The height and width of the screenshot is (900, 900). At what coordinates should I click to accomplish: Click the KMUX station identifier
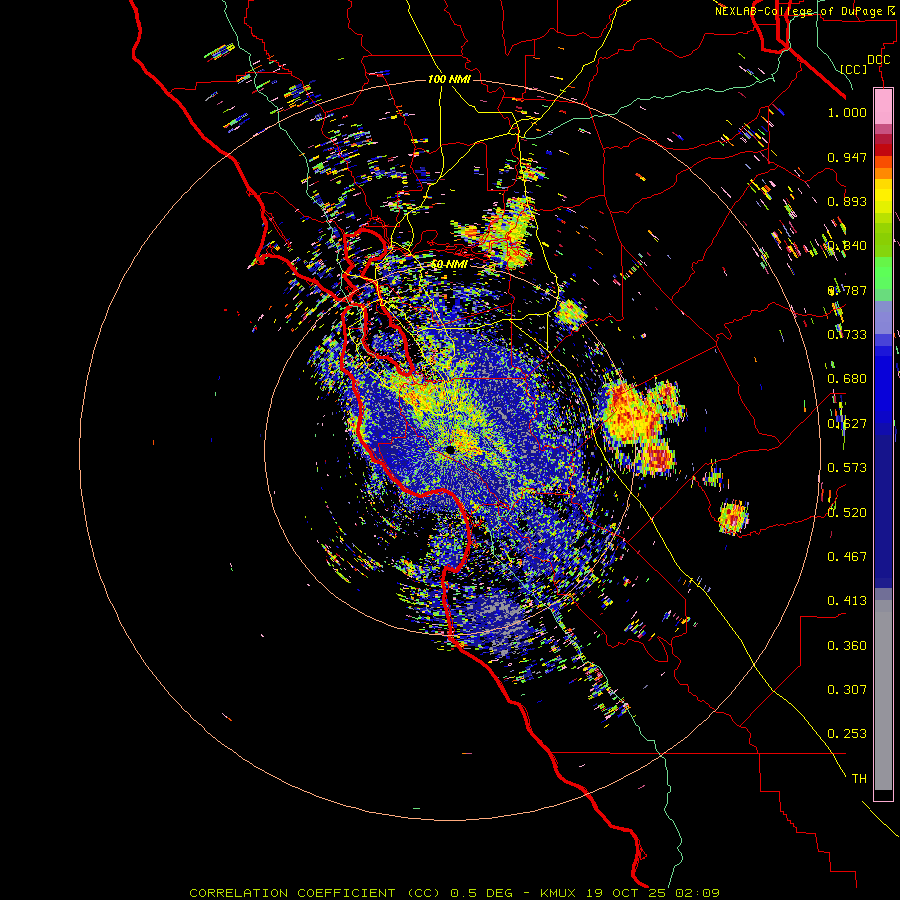pyautogui.click(x=558, y=893)
